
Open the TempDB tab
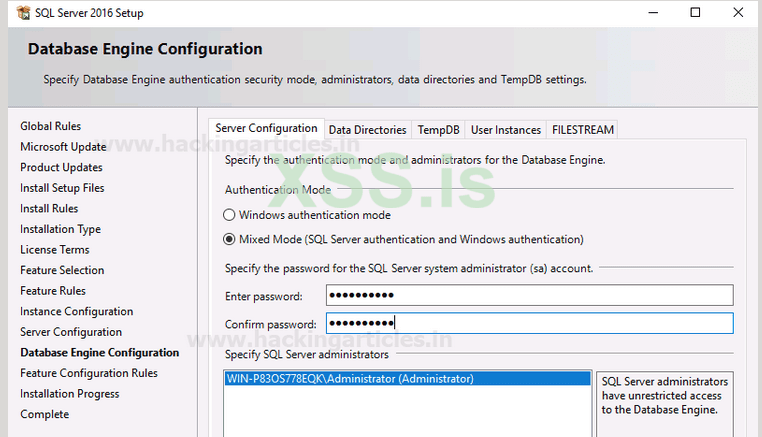[438, 130]
